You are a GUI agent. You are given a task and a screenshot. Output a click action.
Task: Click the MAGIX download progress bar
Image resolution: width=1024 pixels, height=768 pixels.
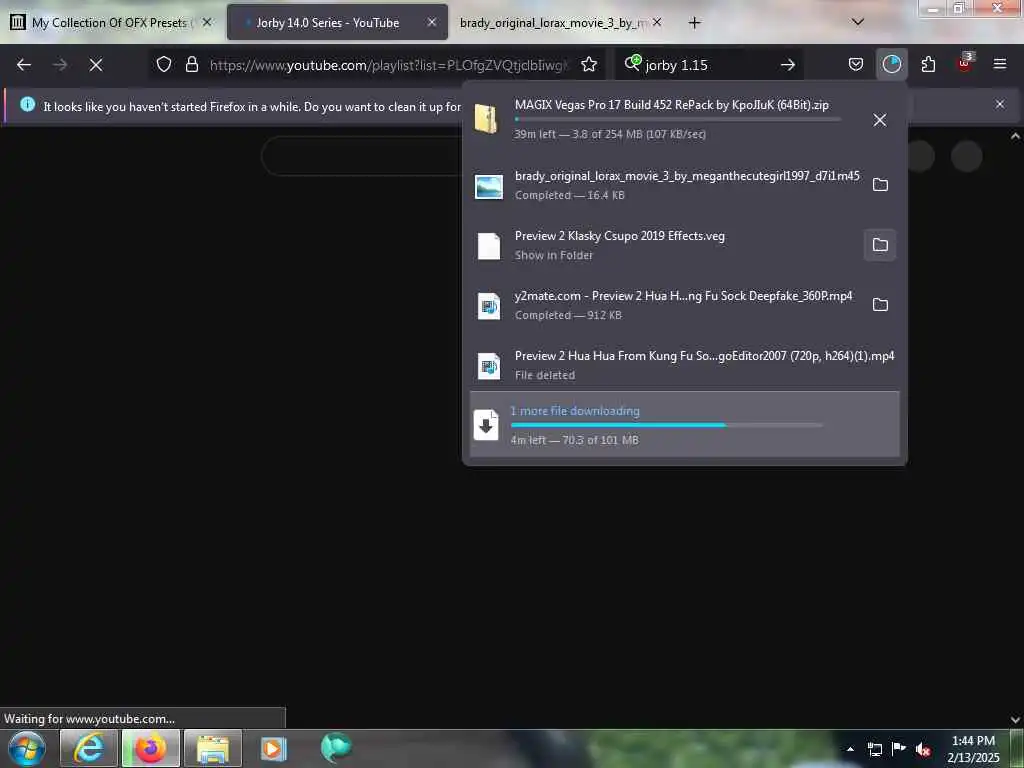click(677, 119)
